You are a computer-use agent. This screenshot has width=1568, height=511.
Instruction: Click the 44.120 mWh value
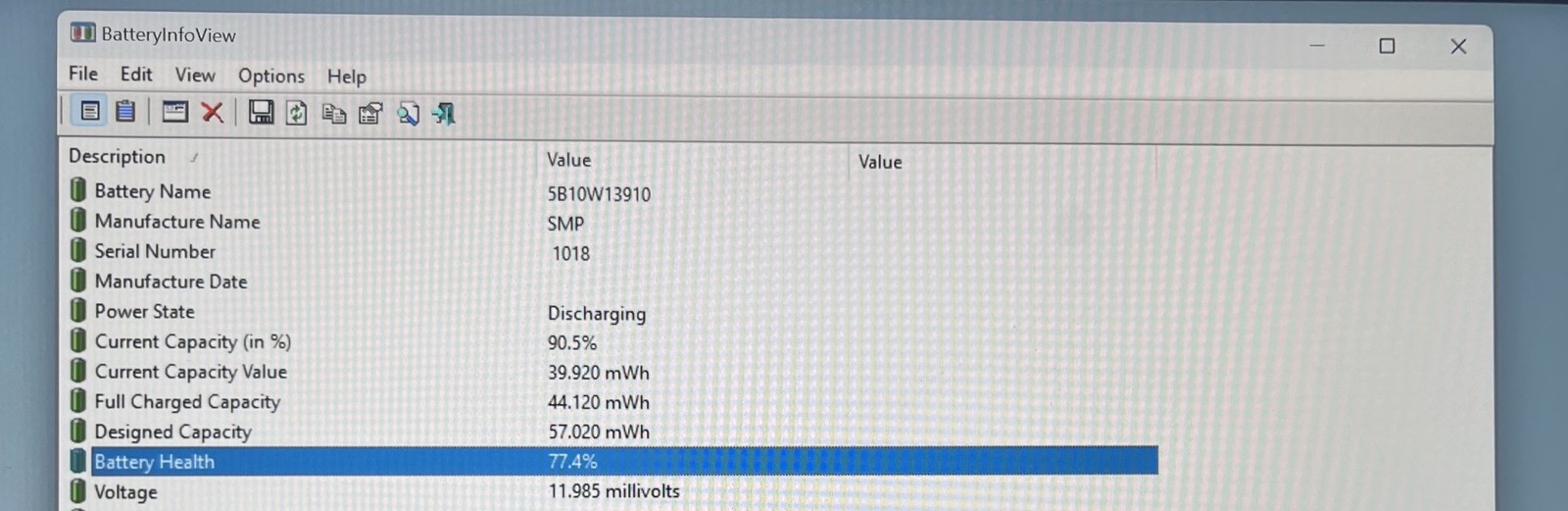point(599,402)
